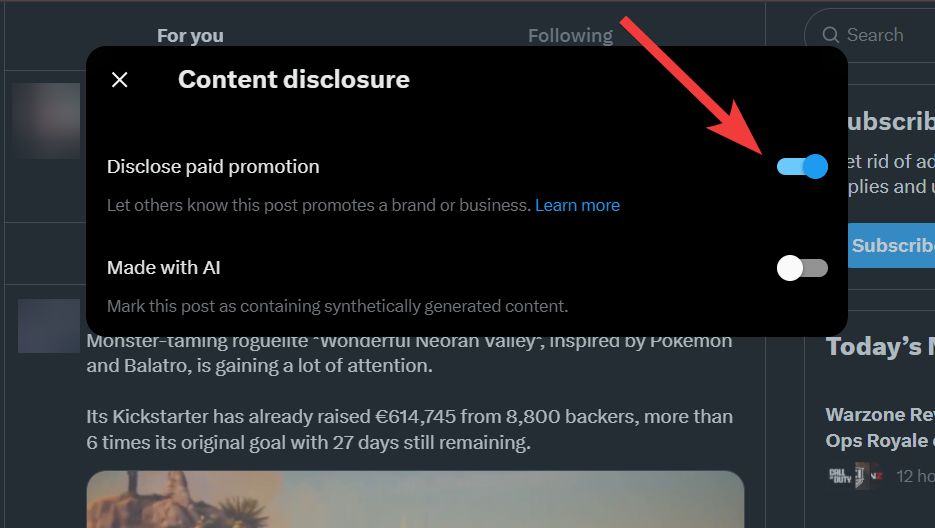Open the Learn more link
The height and width of the screenshot is (528, 935).
pyautogui.click(x=577, y=205)
